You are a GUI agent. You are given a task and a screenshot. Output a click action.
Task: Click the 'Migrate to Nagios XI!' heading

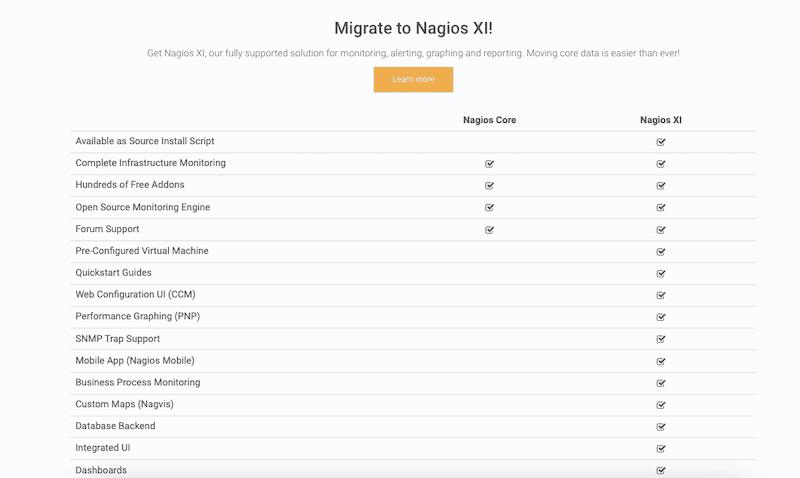pos(413,28)
